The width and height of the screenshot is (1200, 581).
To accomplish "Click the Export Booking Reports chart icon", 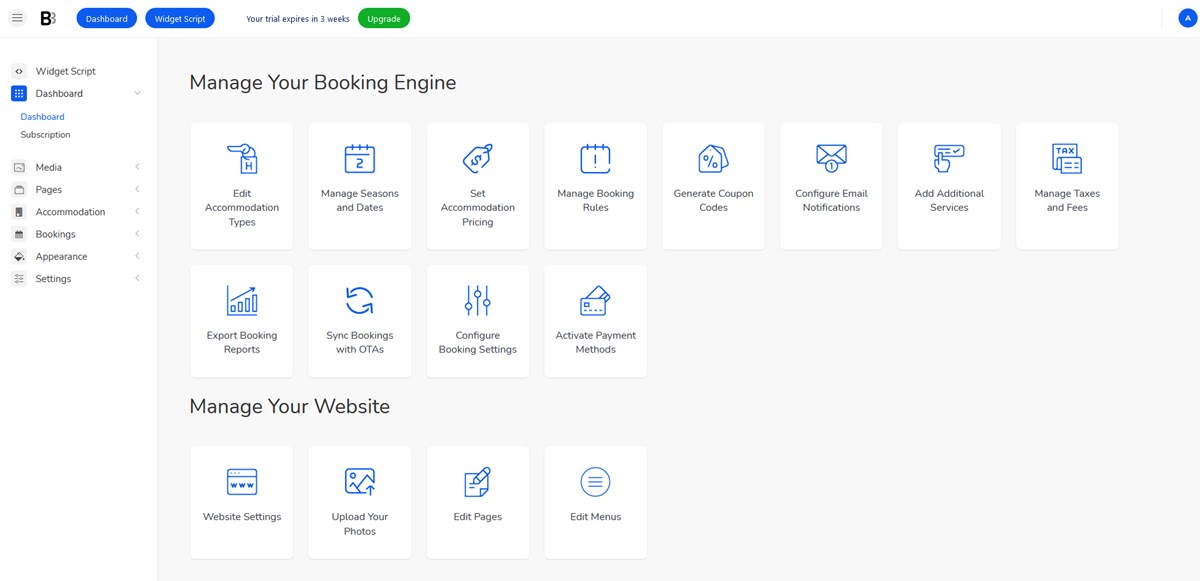I will (242, 300).
